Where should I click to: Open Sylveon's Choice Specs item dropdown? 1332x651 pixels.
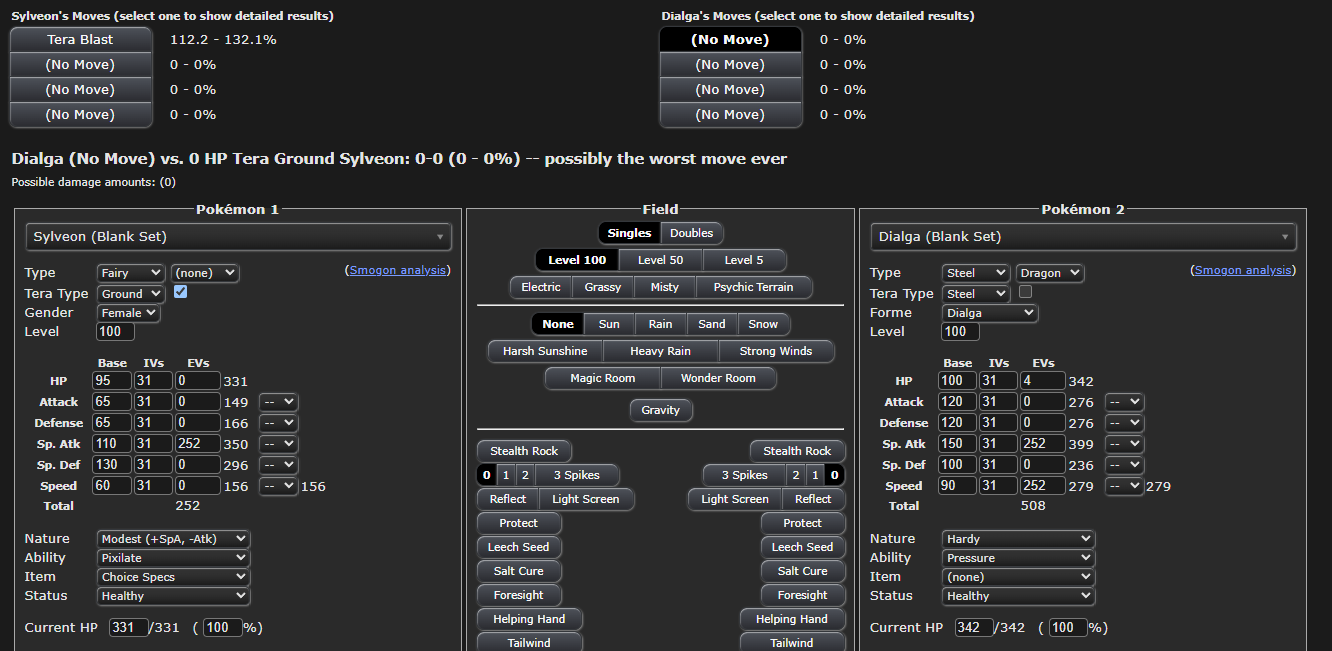[173, 577]
